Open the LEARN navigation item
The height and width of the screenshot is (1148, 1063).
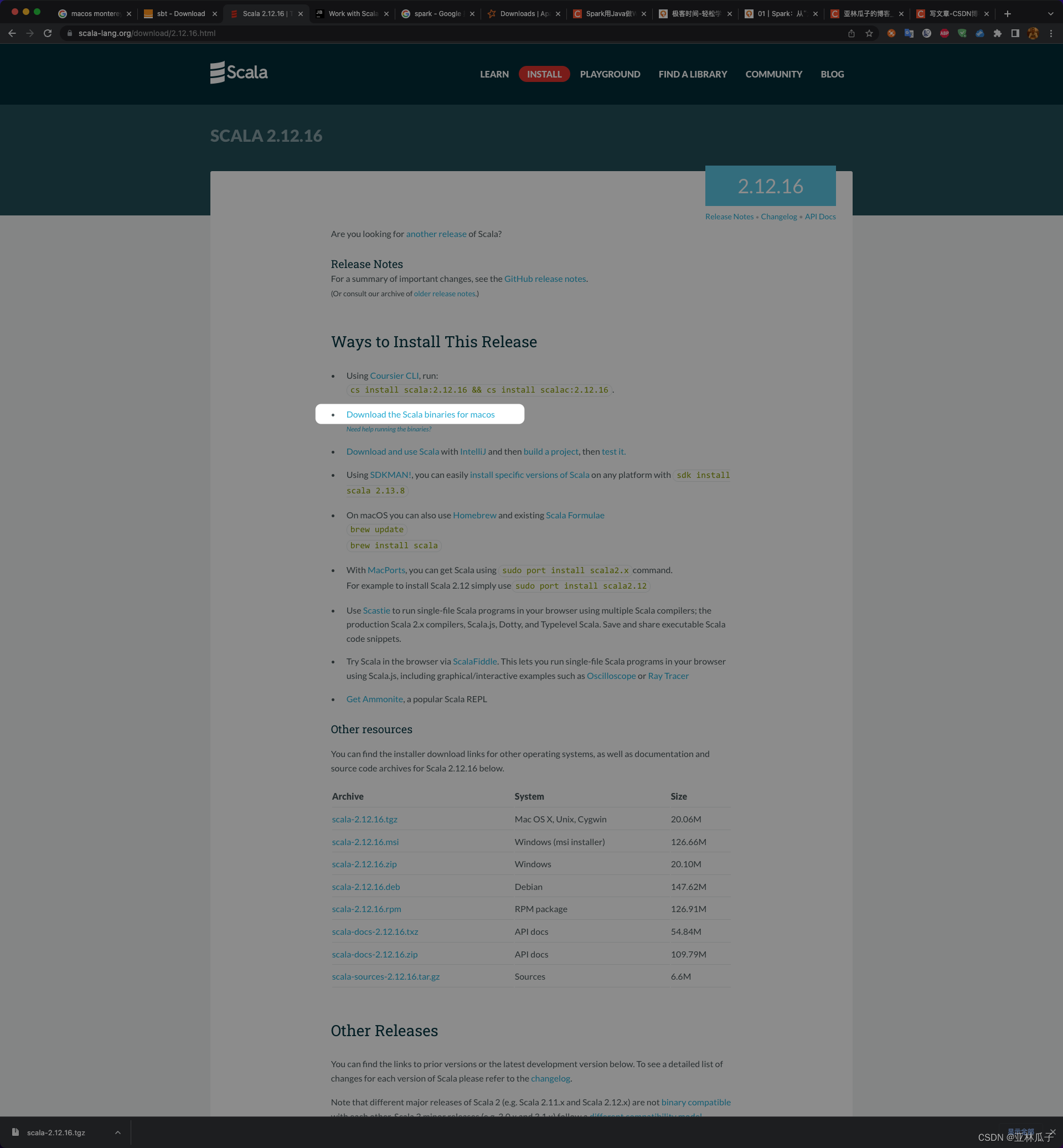click(494, 74)
